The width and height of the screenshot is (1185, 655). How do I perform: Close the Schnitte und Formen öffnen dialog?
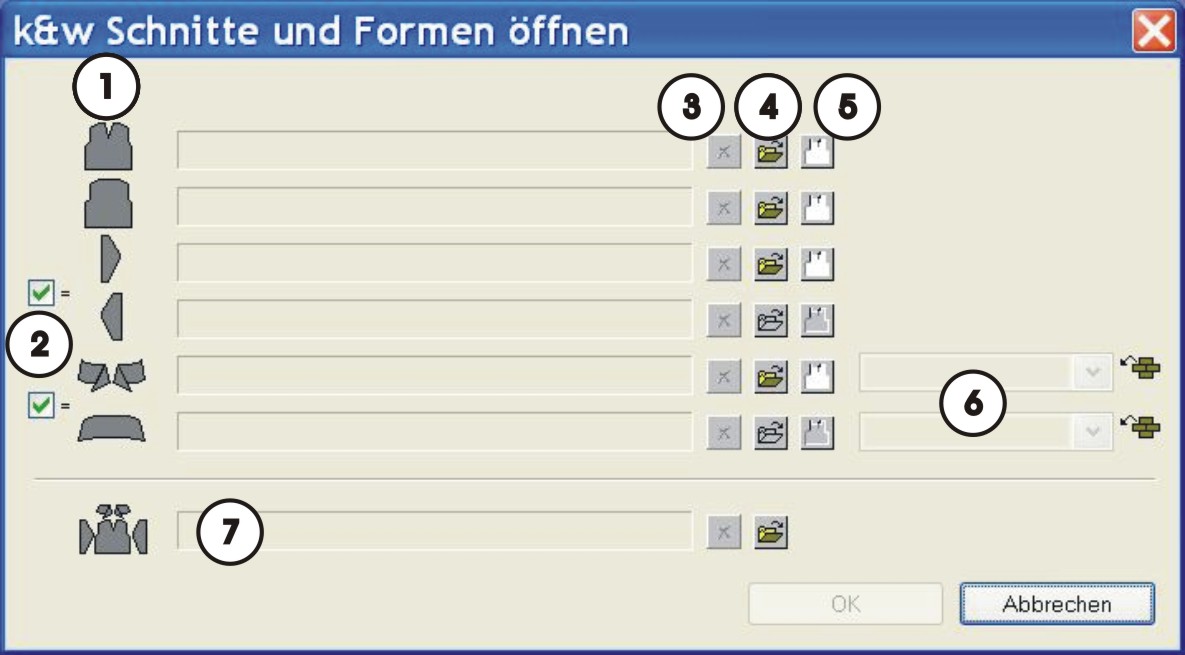coord(1153,32)
